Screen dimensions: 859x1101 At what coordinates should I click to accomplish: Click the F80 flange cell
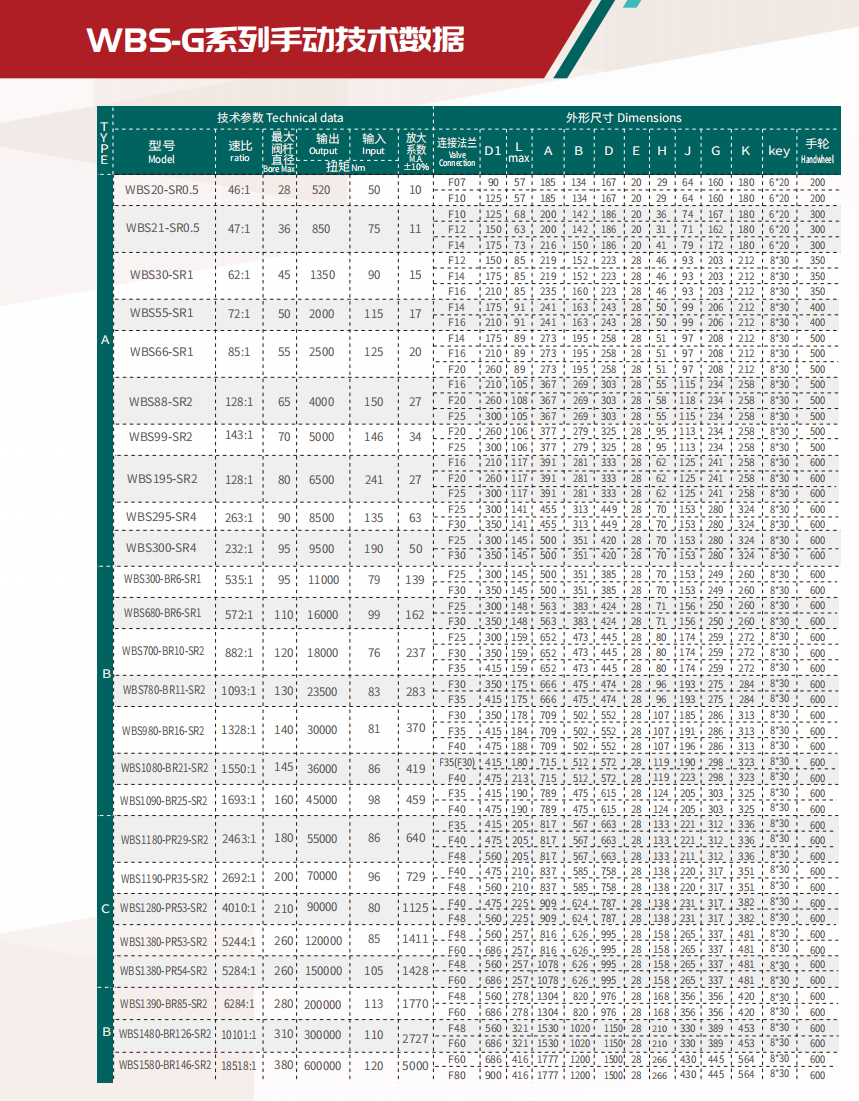[457, 1075]
